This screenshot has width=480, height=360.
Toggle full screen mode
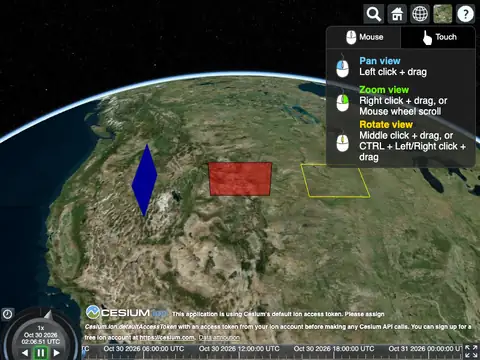coord(472,352)
